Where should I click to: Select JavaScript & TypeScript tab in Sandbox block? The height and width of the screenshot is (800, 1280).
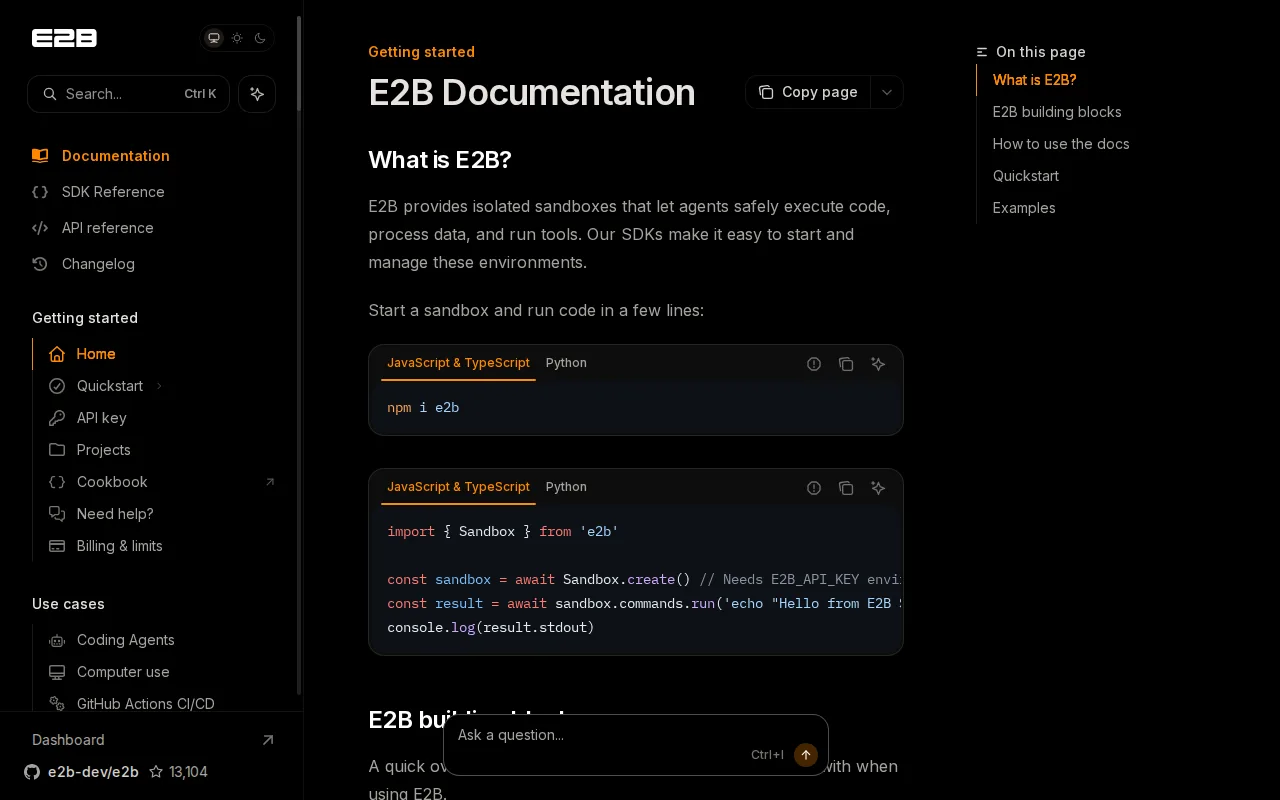458,487
